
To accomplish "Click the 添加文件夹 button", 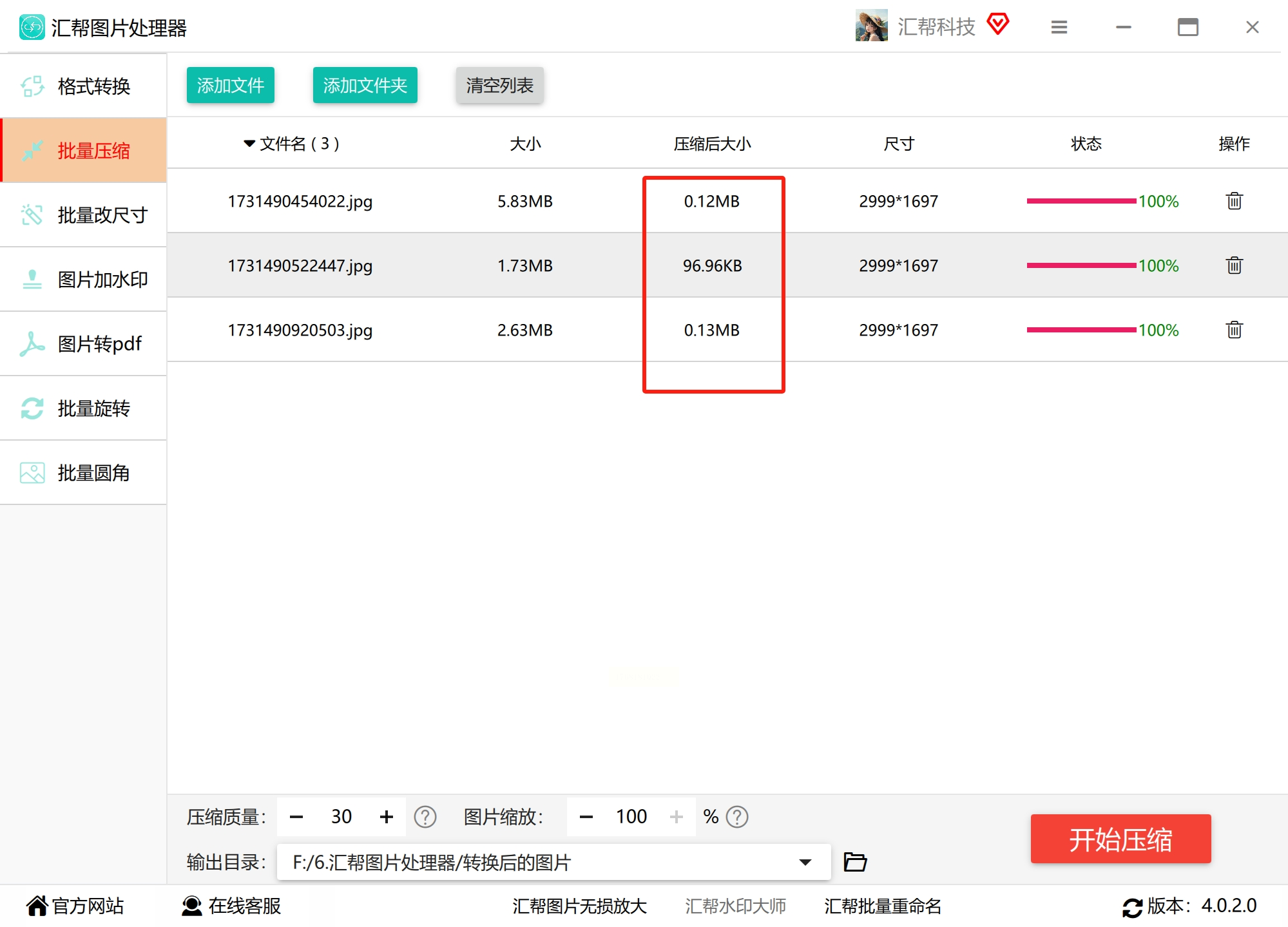I will [365, 85].
